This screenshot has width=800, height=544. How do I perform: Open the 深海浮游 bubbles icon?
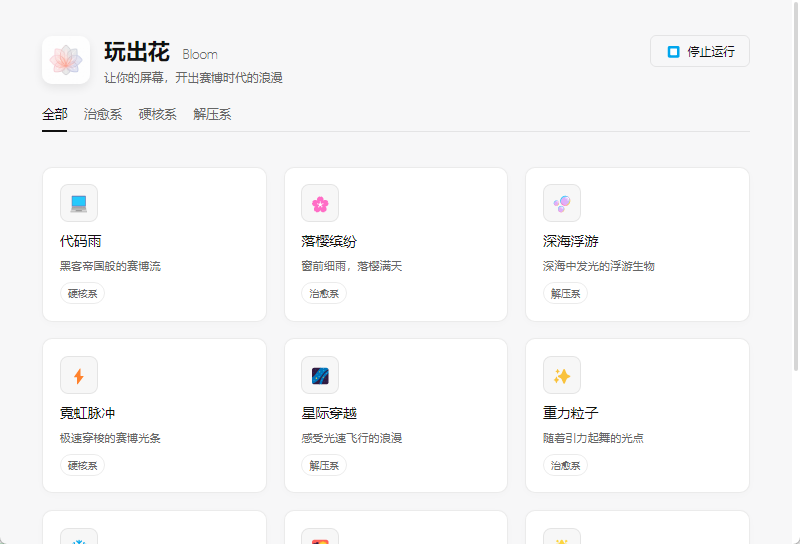[x=562, y=203]
